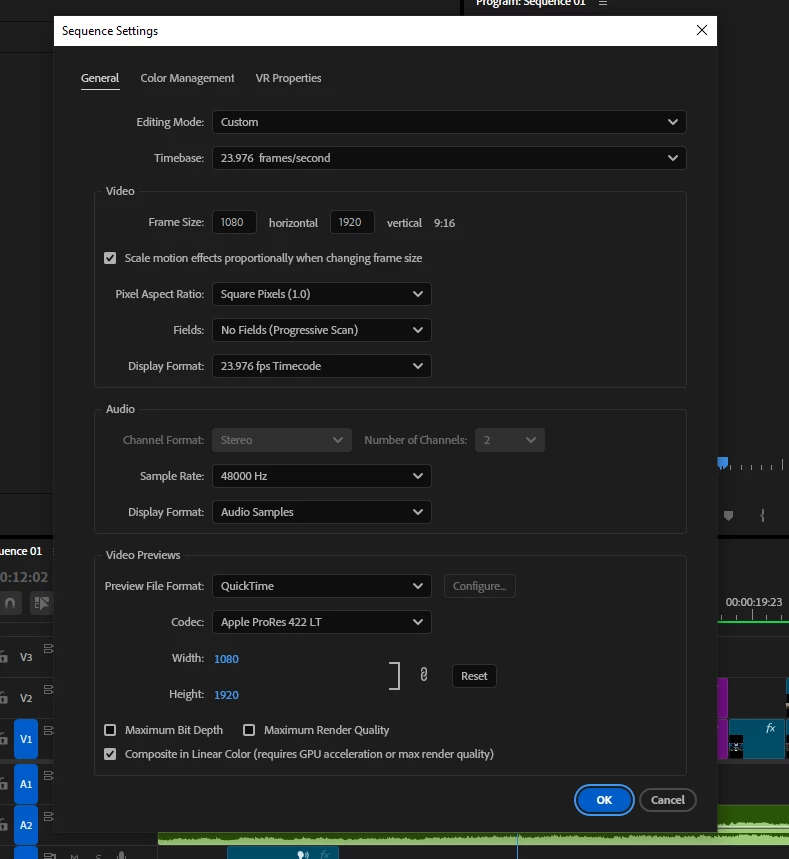Toggle sync lock icon for A1 track

pyautogui.click(x=48, y=775)
